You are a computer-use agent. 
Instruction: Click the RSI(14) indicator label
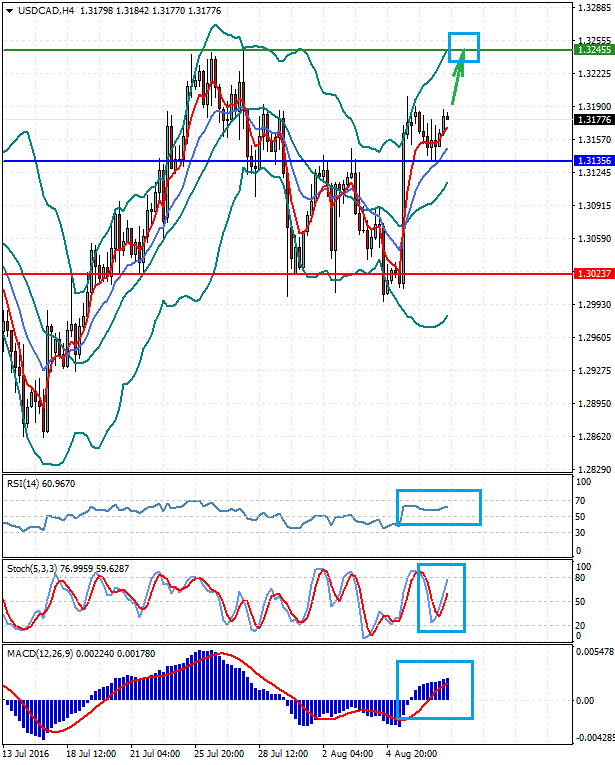tap(24, 483)
